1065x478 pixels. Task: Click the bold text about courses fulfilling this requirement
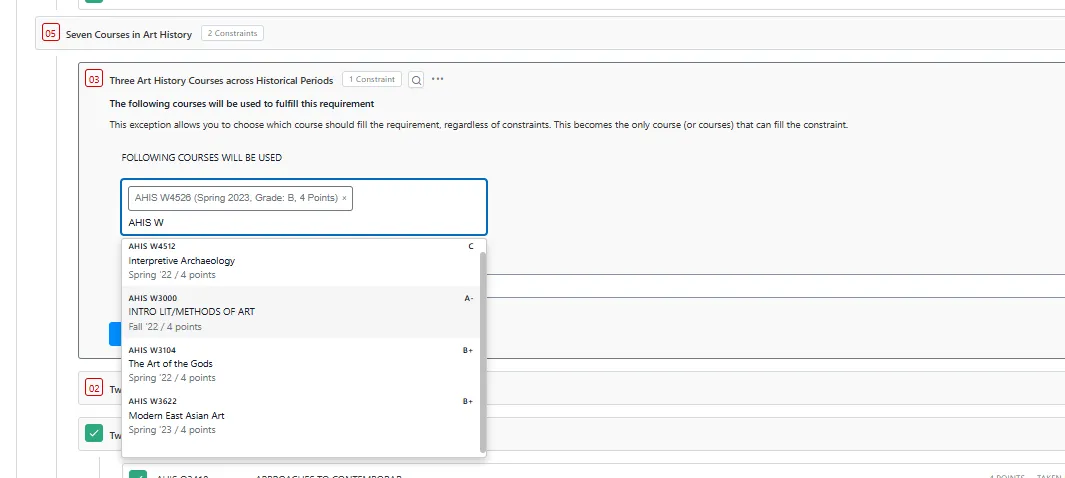(x=242, y=104)
